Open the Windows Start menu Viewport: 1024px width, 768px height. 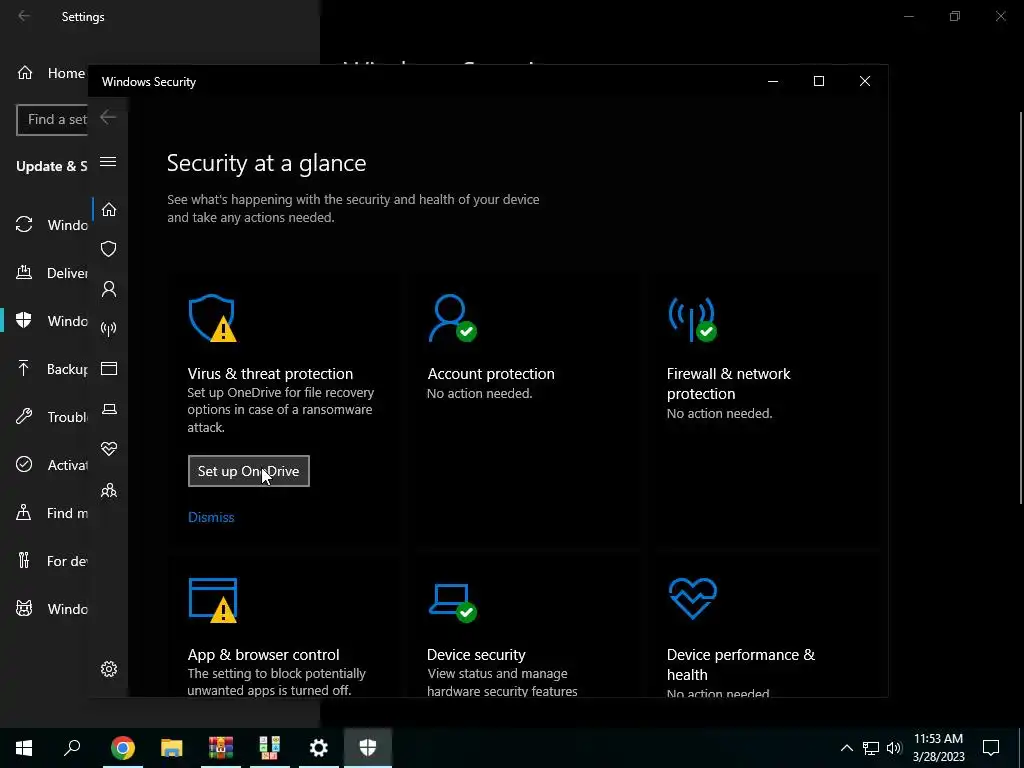click(24, 747)
